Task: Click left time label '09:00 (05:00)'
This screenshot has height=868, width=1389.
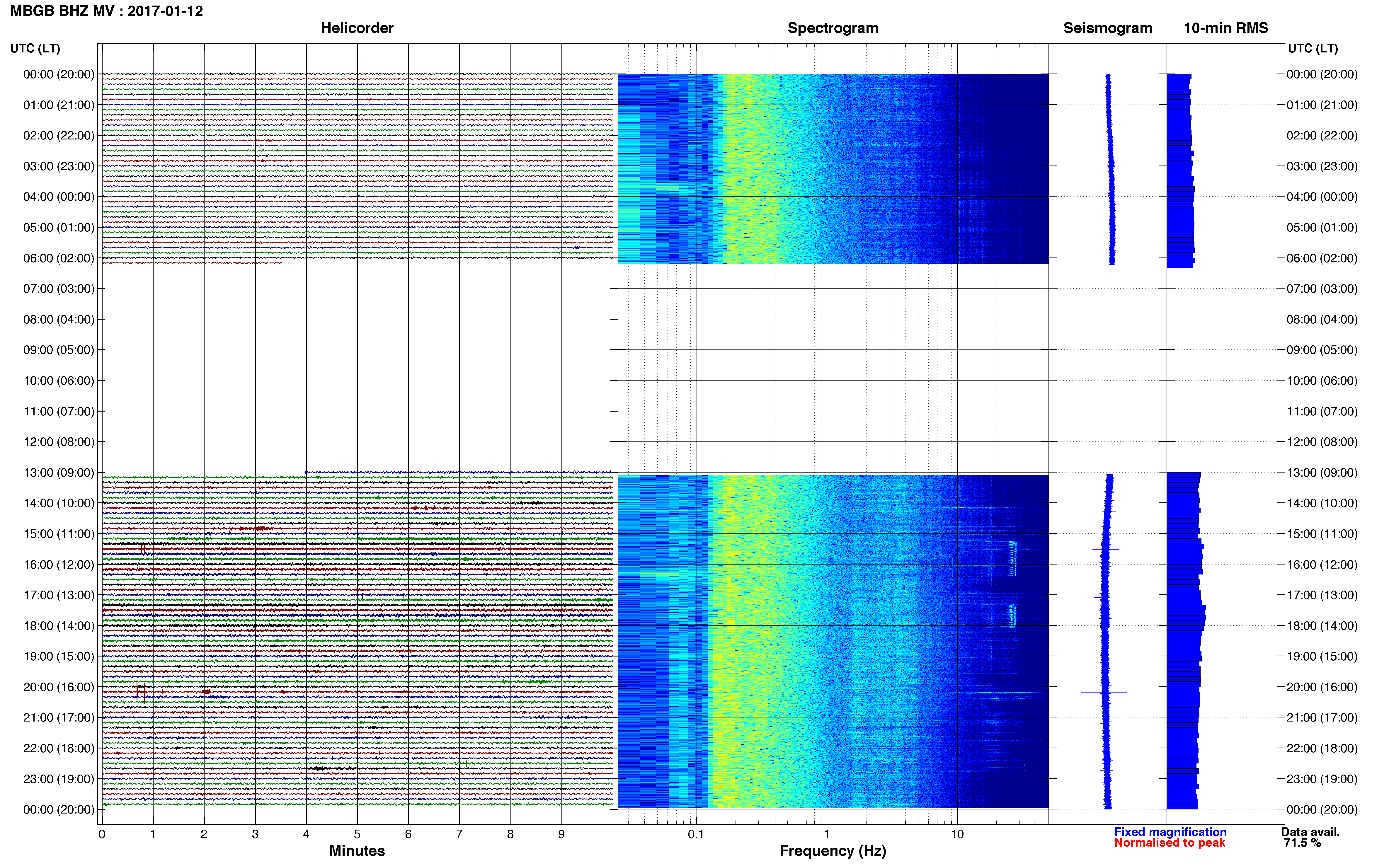Action: (x=59, y=350)
